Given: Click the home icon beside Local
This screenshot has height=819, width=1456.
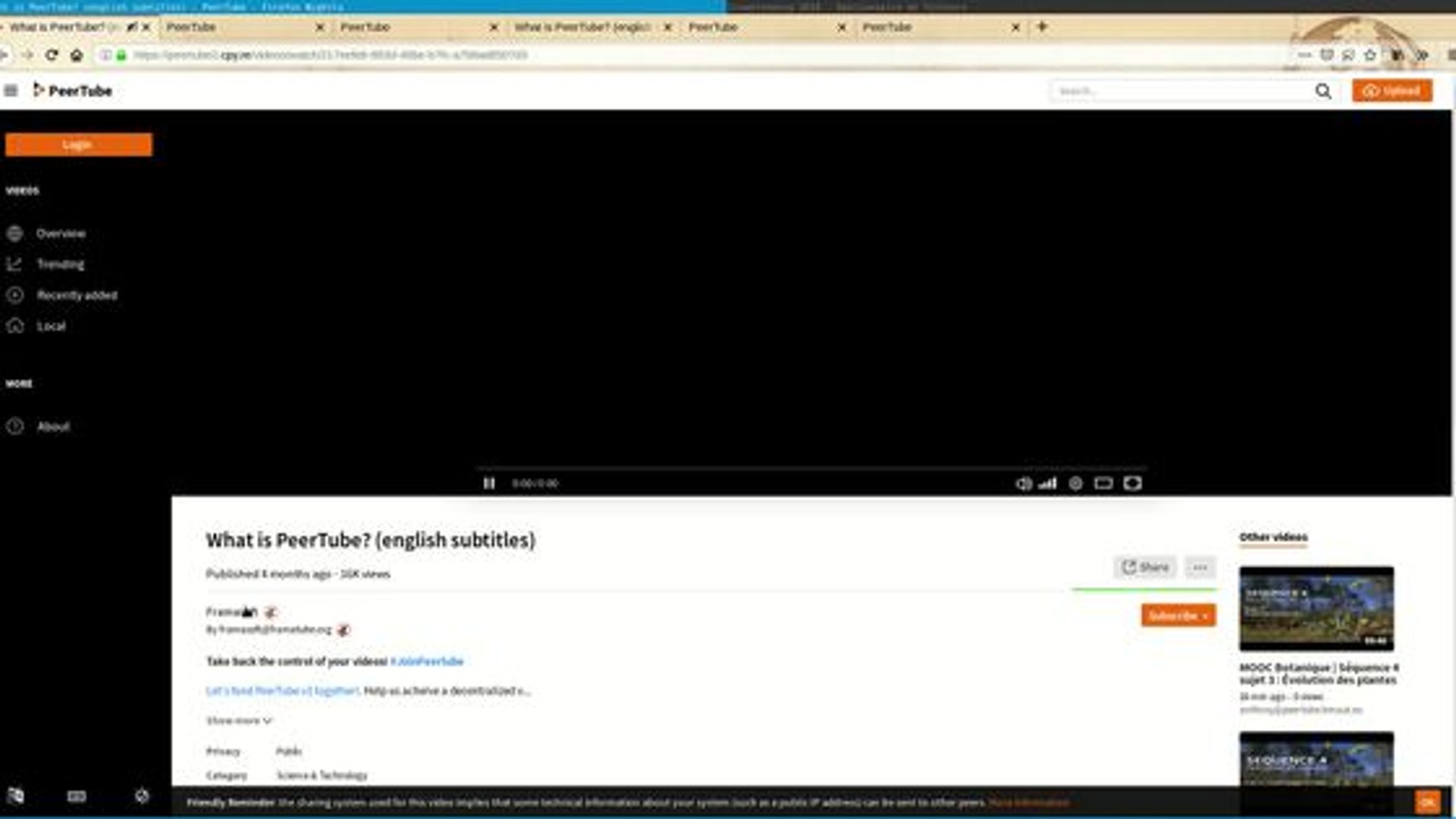Looking at the screenshot, I should click(14, 326).
